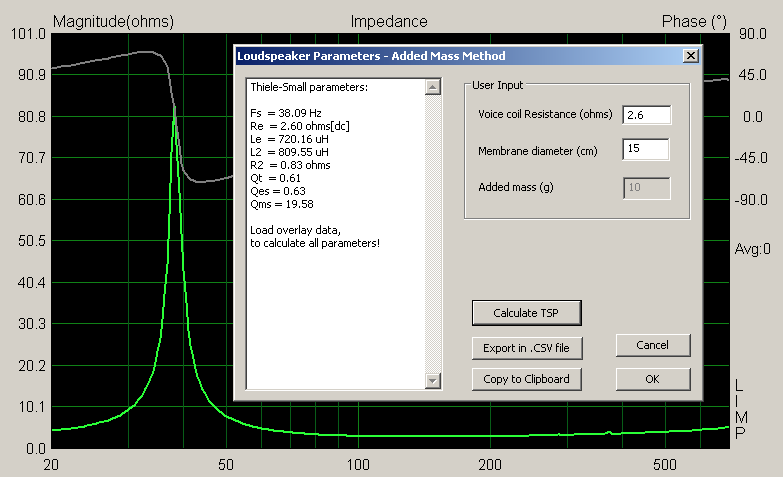Copy parameters to Clipboard
Viewport: 783px width, 477px height.
point(526,379)
